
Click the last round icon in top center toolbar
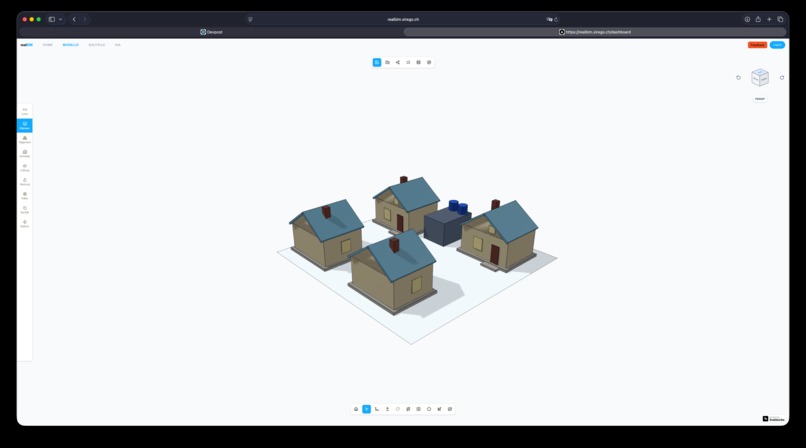pyautogui.click(x=429, y=62)
